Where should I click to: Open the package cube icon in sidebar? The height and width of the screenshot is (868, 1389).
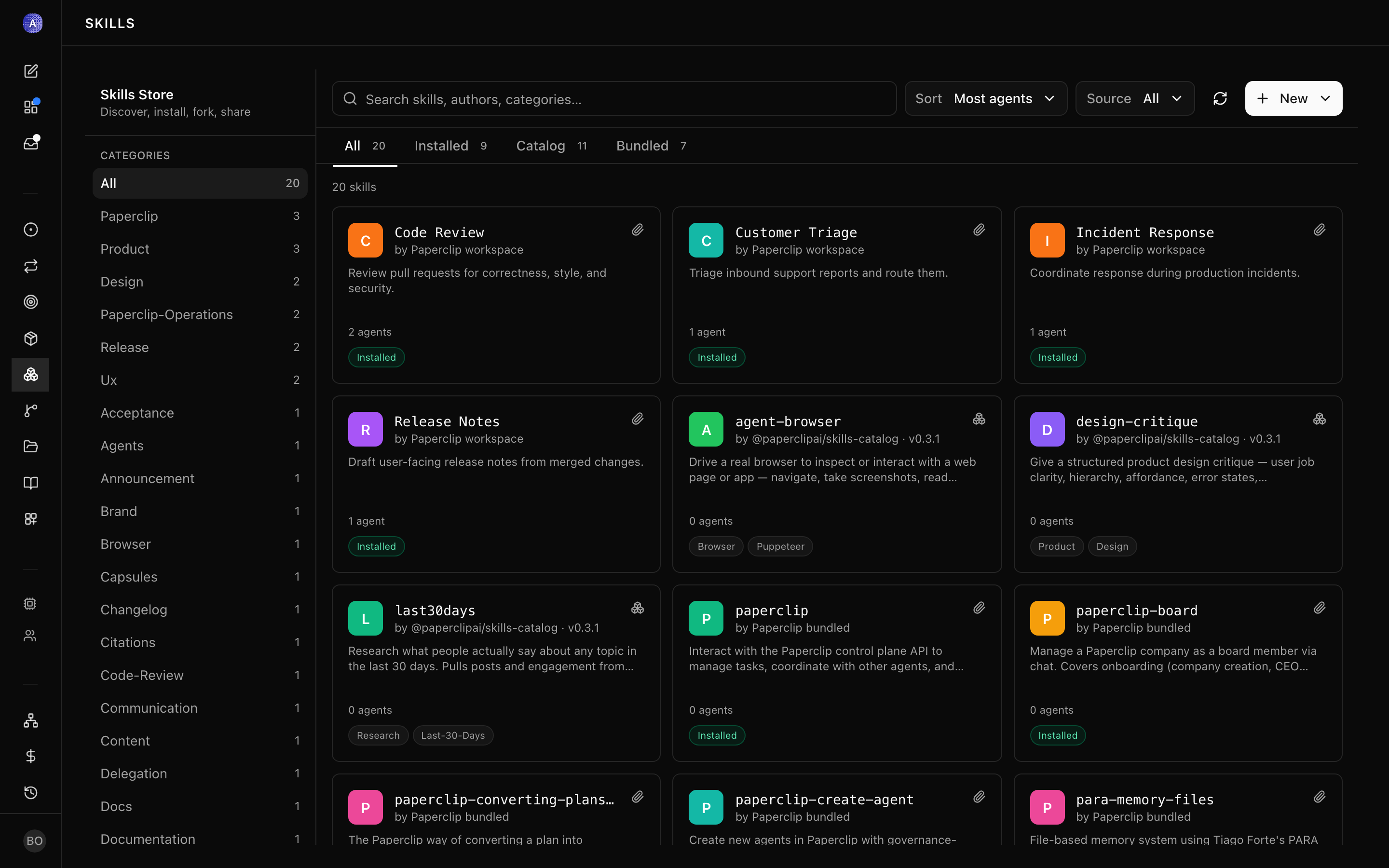click(30, 338)
